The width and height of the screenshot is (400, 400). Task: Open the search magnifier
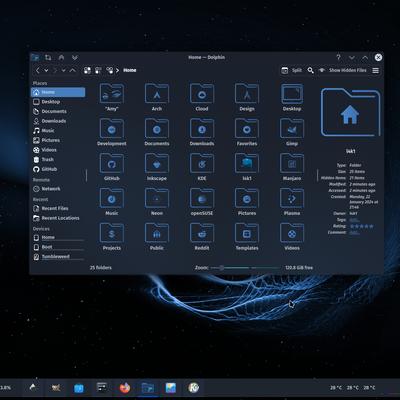[310, 70]
